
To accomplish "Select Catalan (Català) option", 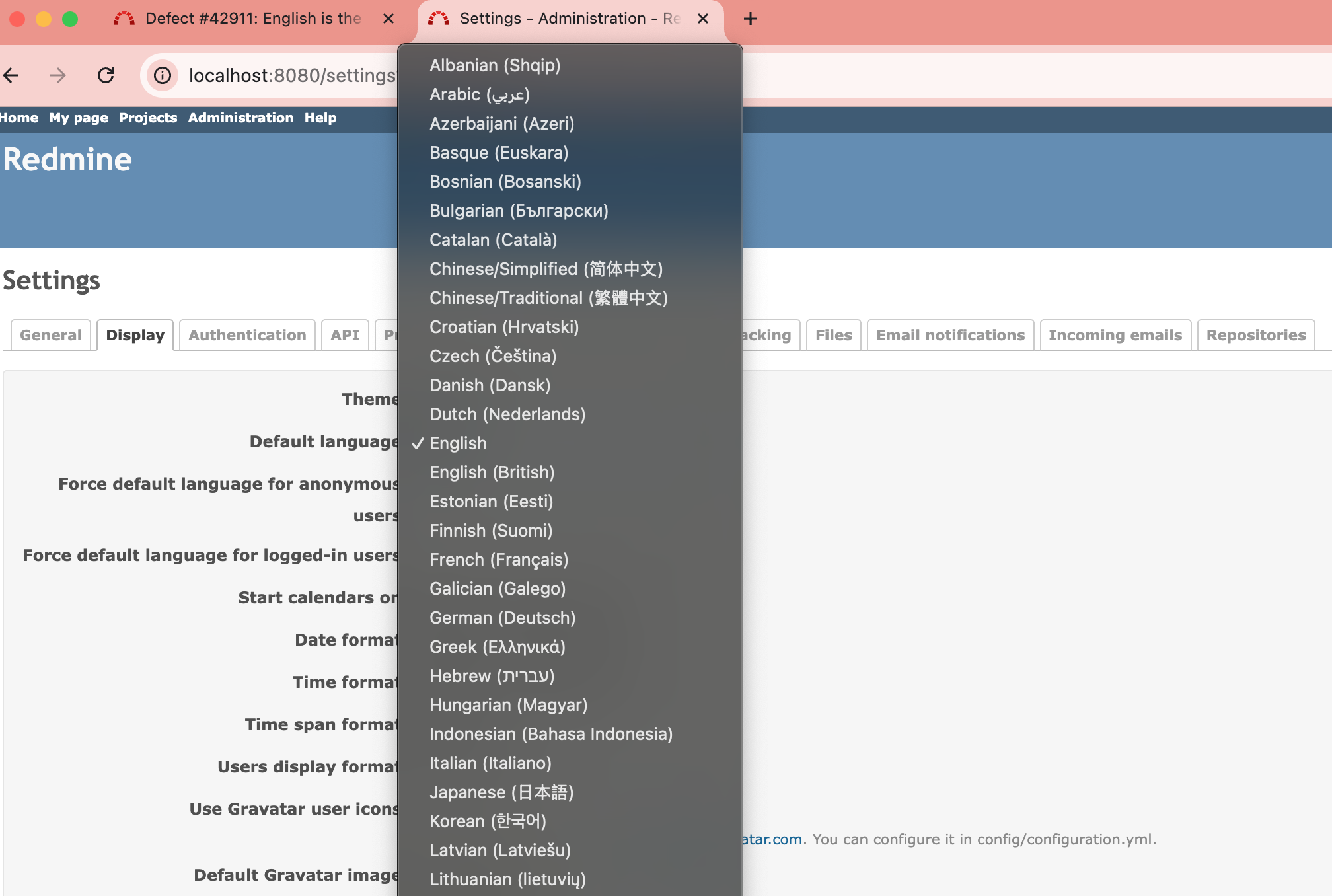I will coord(570,240).
